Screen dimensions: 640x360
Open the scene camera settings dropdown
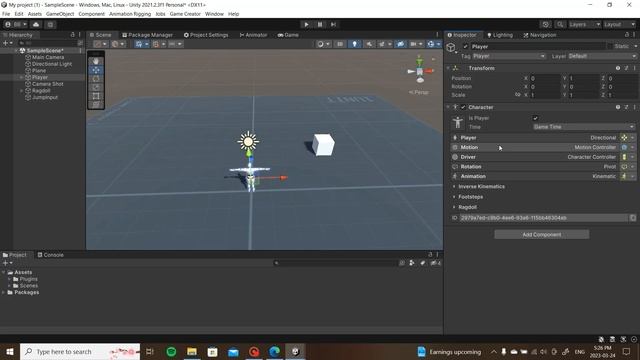[416, 44]
